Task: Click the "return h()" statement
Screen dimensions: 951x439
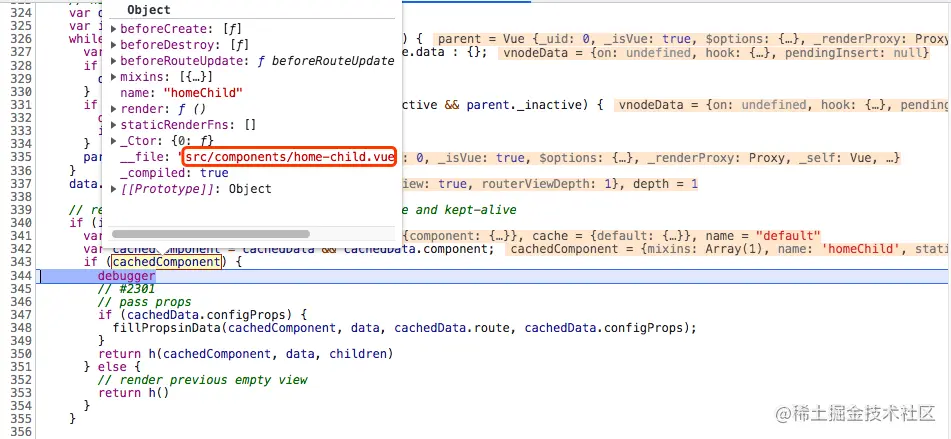Action: coord(133,393)
